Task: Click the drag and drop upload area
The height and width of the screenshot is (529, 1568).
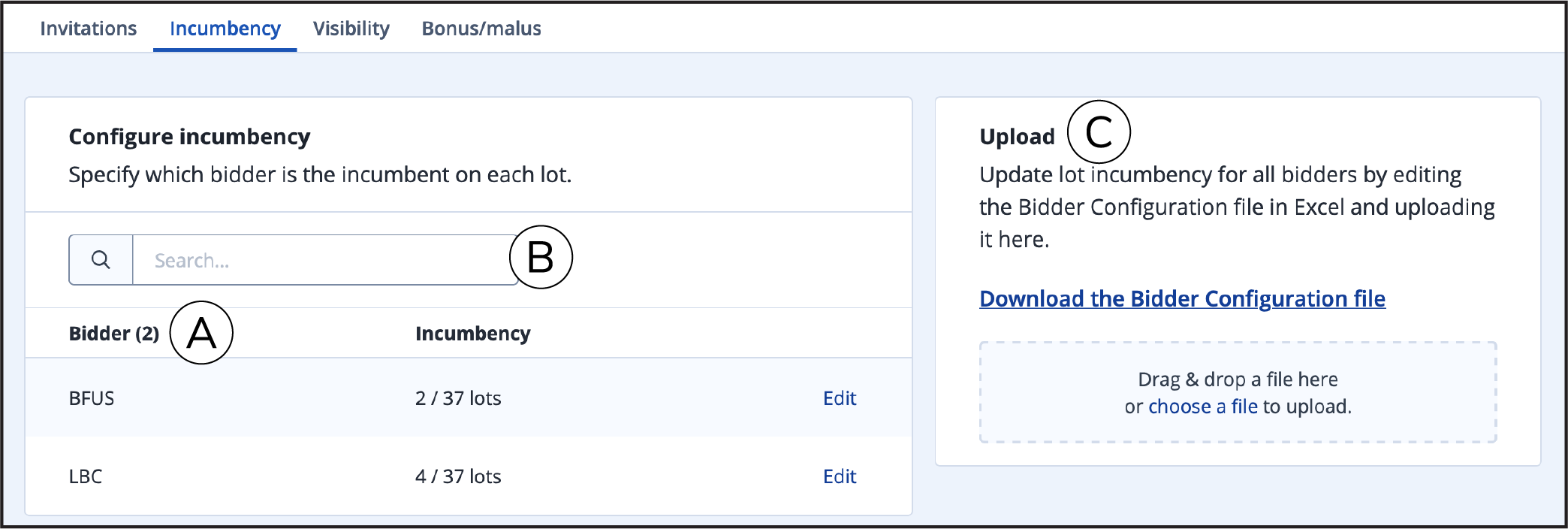Action: click(x=1238, y=392)
